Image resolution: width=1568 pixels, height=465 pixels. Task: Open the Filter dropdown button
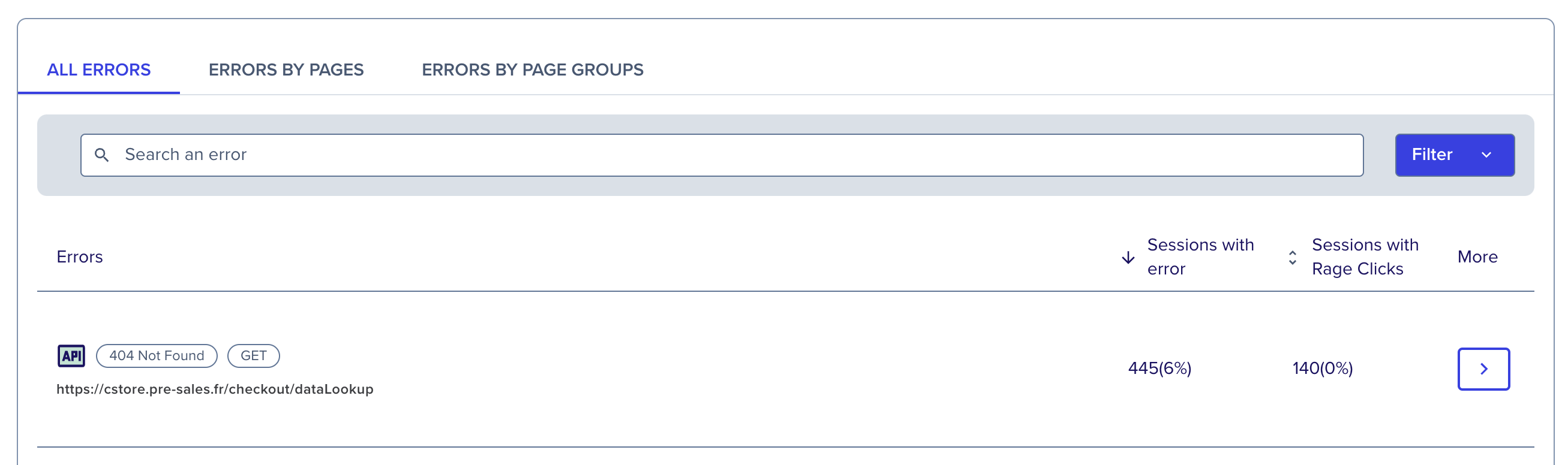[x=1454, y=155]
